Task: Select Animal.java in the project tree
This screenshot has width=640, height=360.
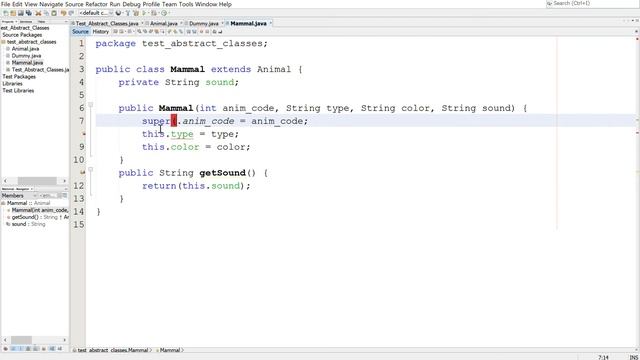Action: (25, 49)
